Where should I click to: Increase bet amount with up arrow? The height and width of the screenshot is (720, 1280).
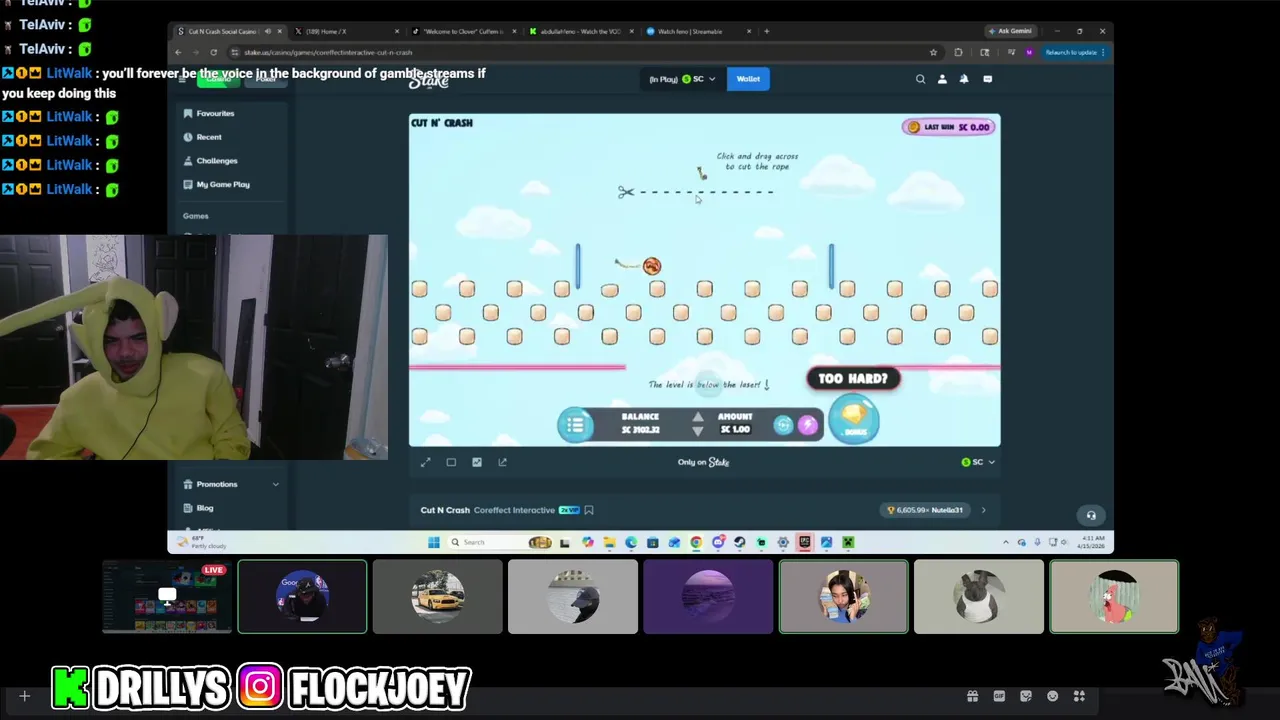click(x=698, y=417)
